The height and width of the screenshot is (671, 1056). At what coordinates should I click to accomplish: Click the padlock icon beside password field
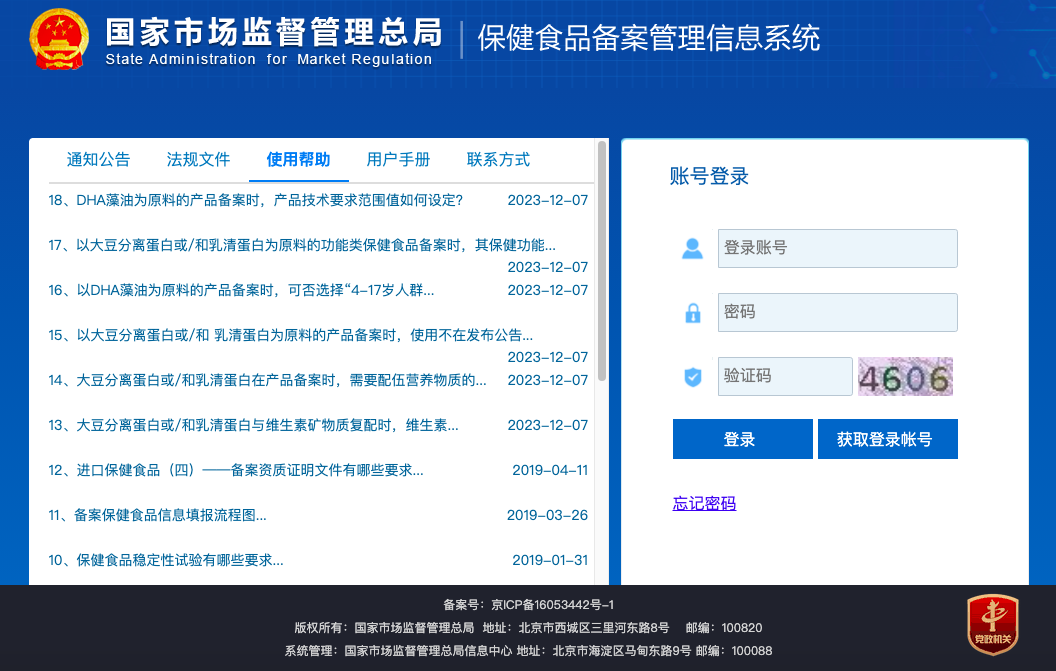tap(692, 313)
